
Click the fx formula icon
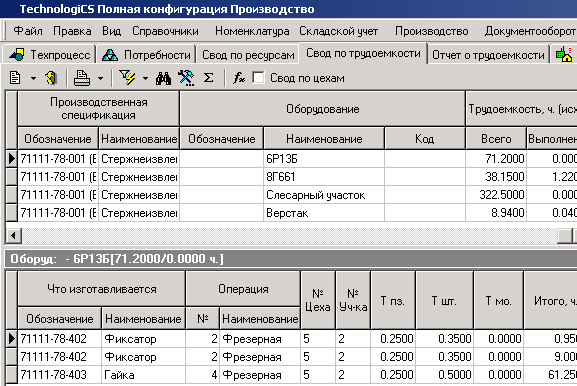click(239, 78)
